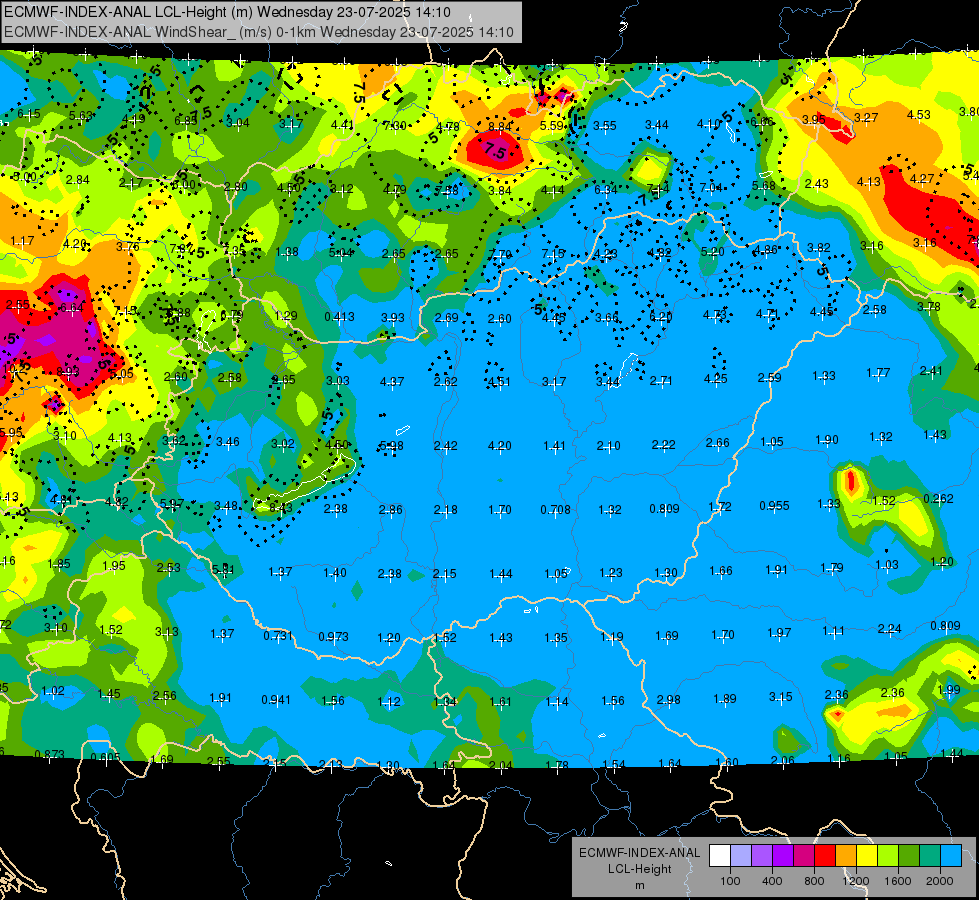Click the legend label 100

[x=730, y=881]
